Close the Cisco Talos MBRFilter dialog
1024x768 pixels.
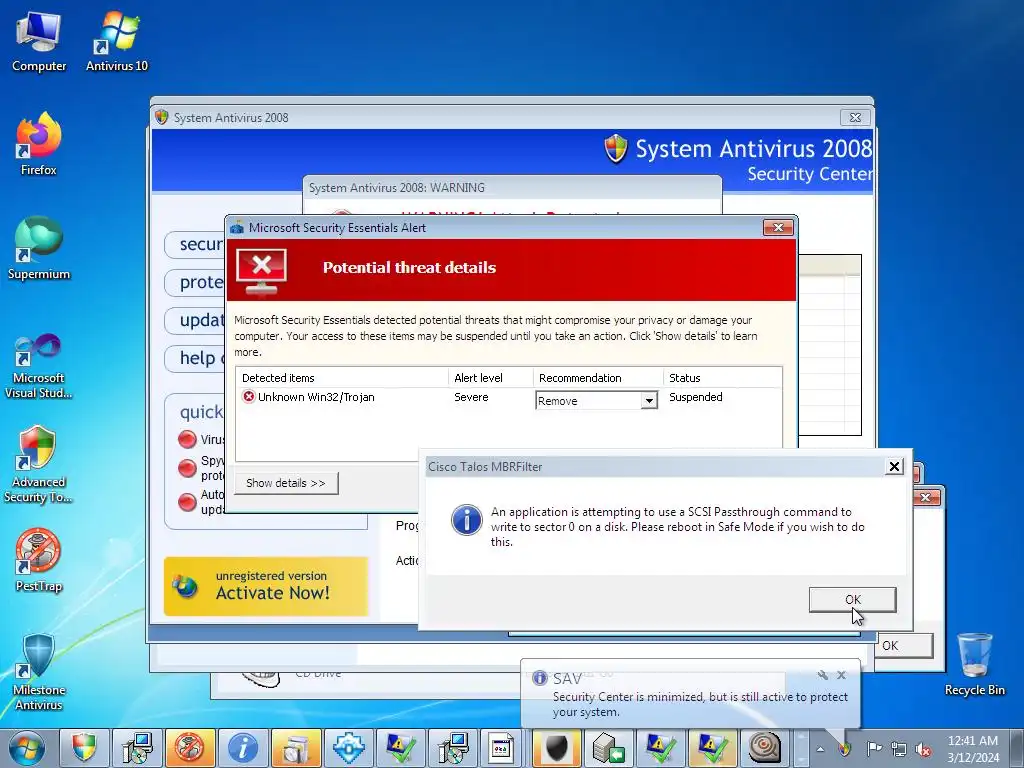coord(894,466)
